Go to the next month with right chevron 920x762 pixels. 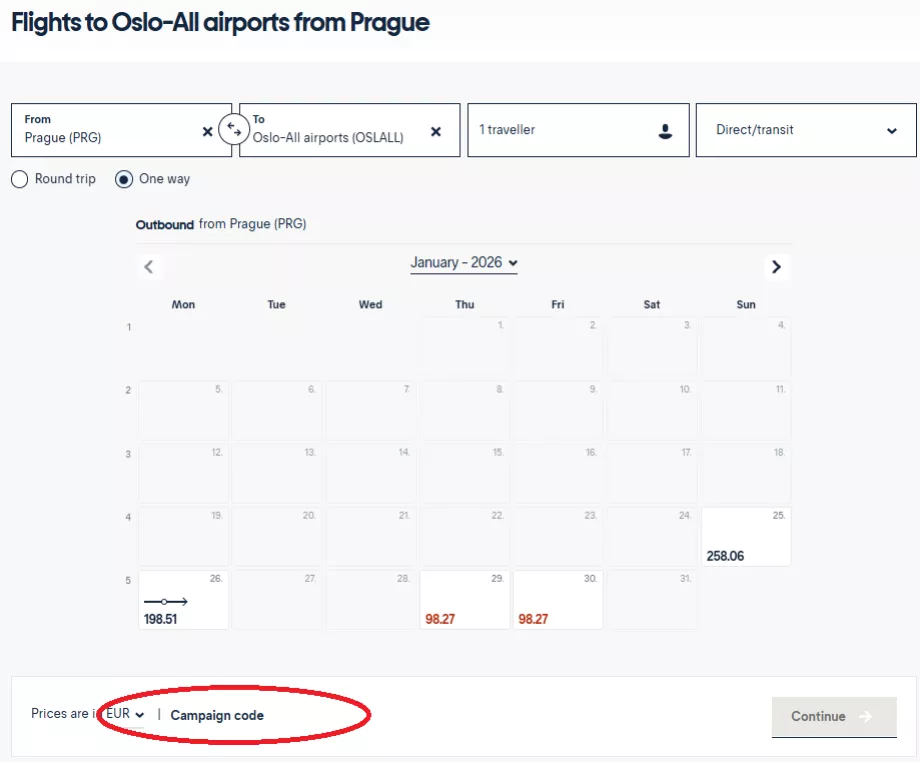pos(777,267)
